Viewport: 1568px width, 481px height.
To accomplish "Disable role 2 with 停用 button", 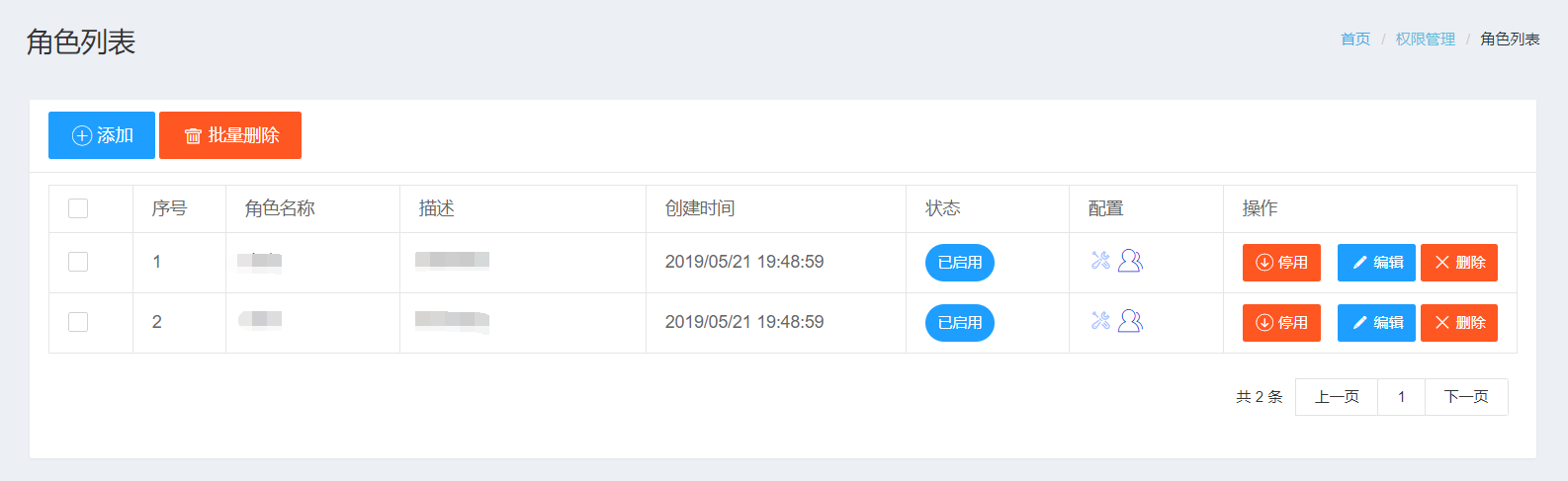I will pyautogui.click(x=1281, y=323).
